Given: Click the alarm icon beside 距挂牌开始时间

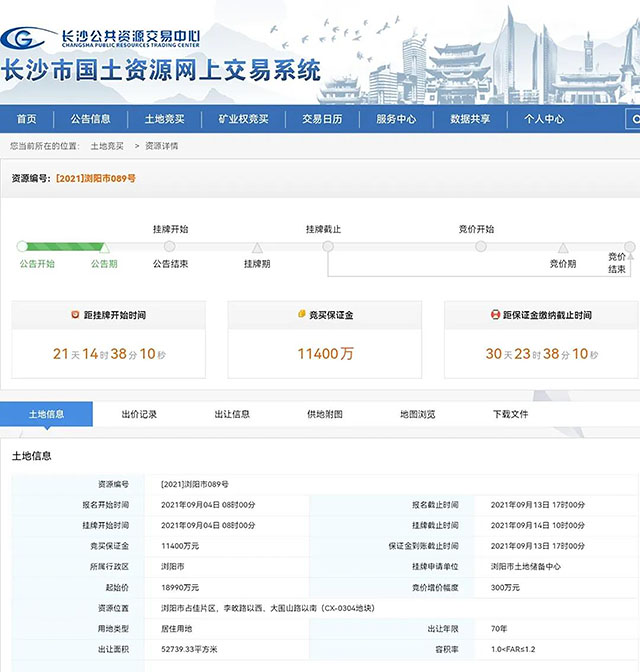Looking at the screenshot, I should tap(74, 315).
